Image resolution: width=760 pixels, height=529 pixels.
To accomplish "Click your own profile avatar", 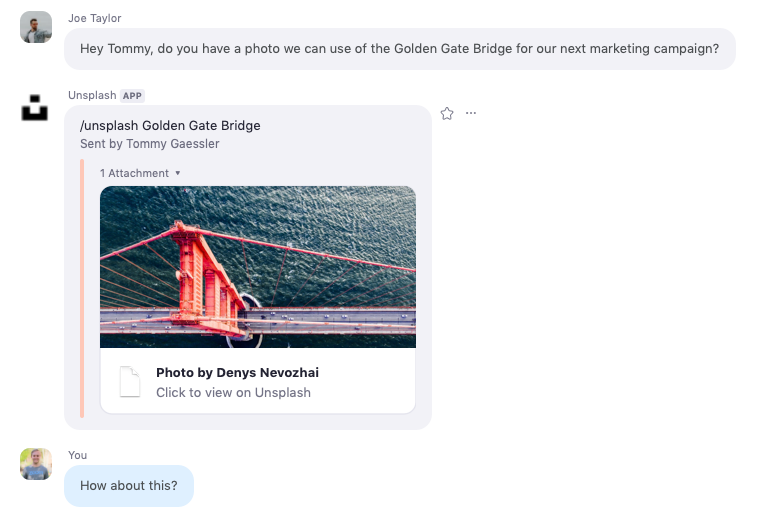I will 36,464.
